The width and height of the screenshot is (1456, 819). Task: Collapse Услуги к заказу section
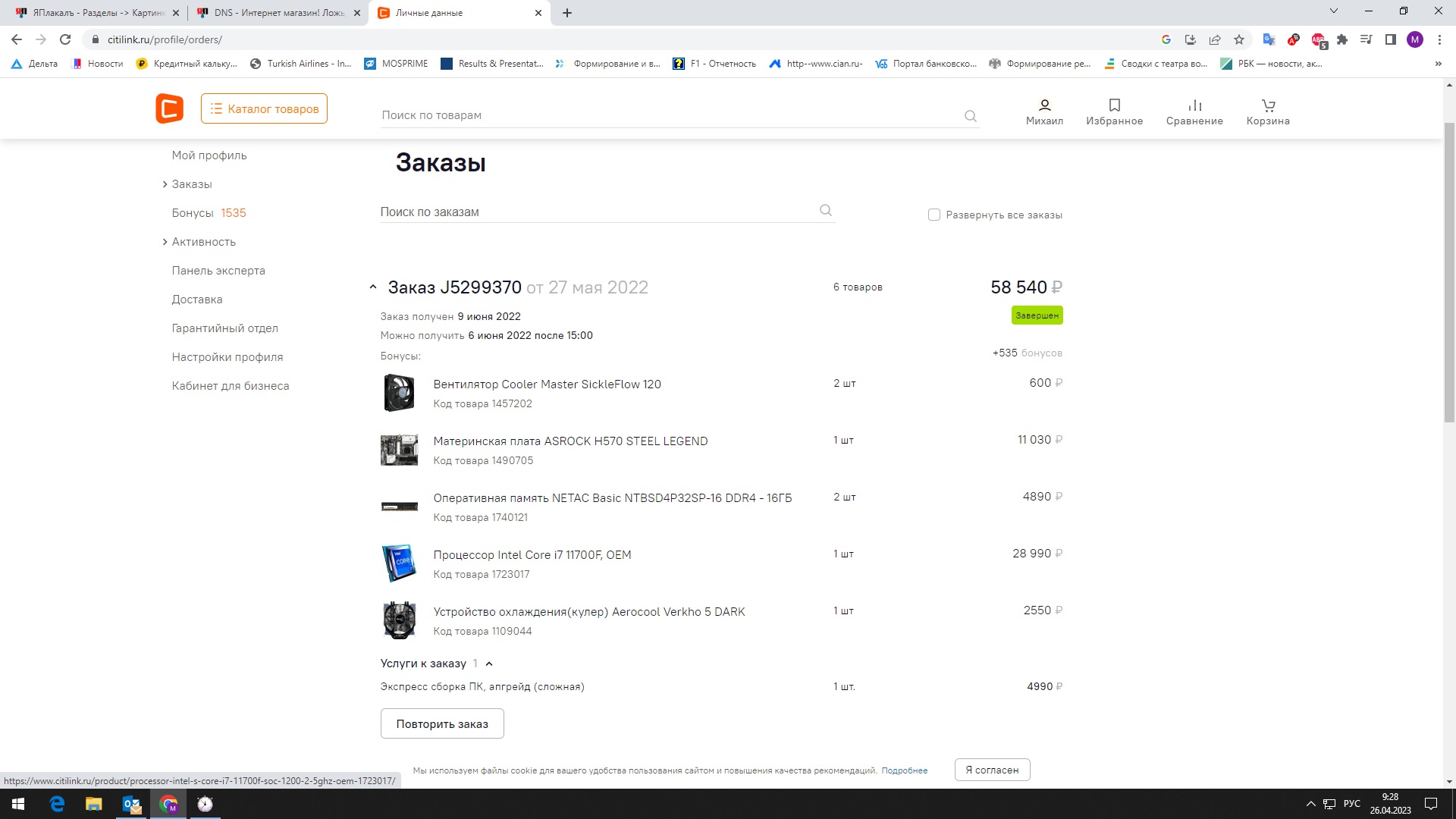coord(489,664)
